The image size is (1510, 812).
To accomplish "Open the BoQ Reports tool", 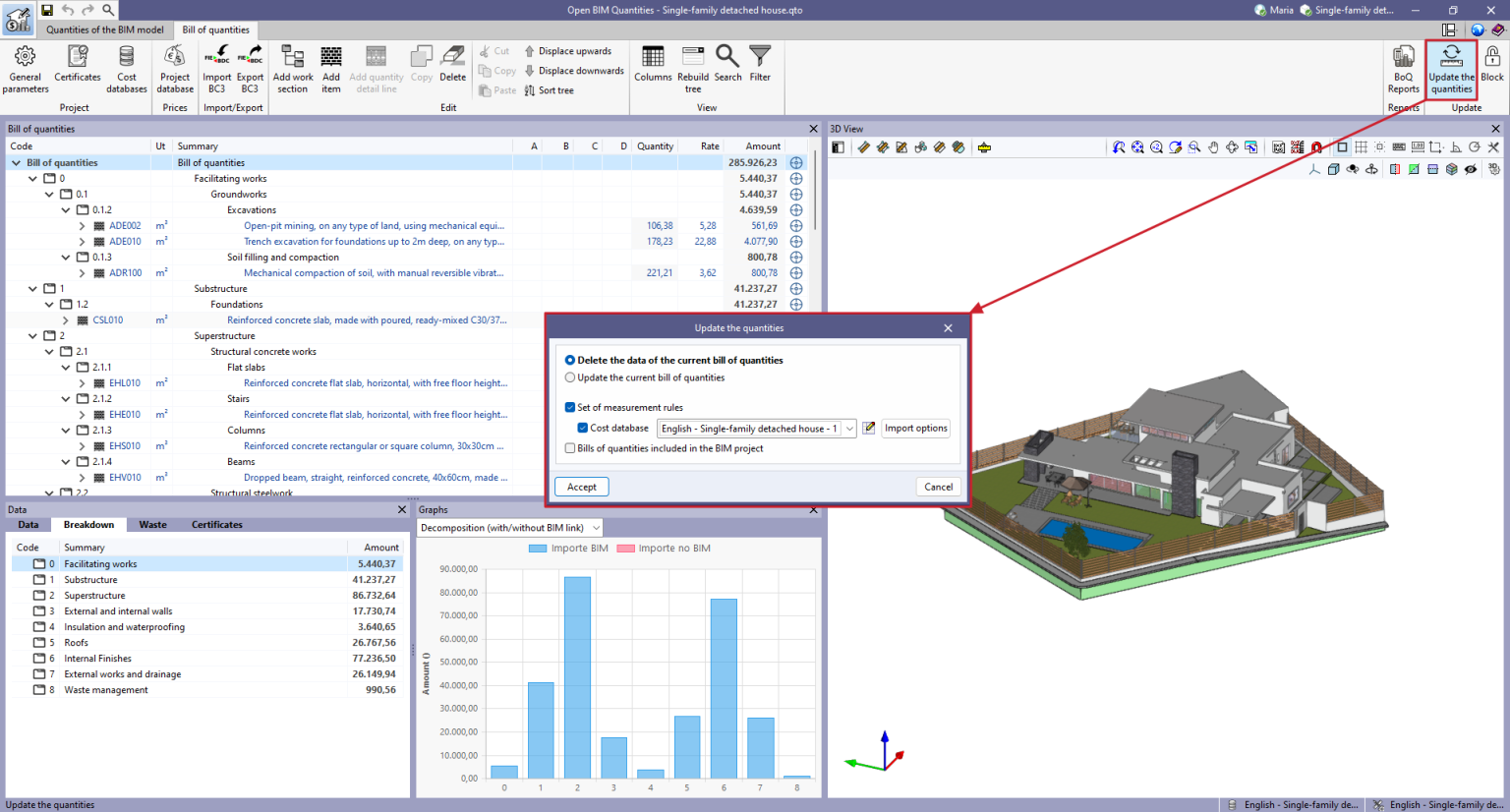I will click(1402, 66).
